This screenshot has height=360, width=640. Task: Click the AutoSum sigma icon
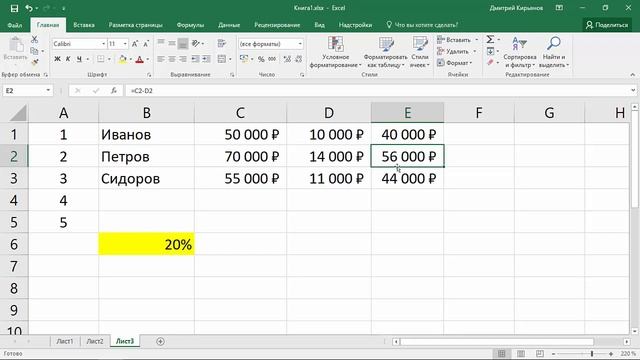click(x=490, y=40)
